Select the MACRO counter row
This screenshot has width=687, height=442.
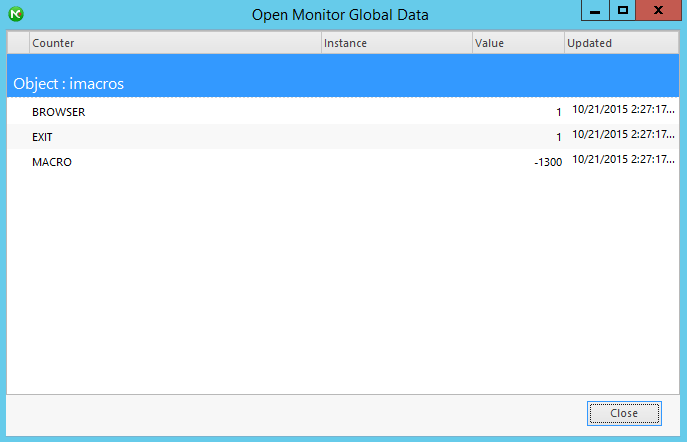[x=343, y=162]
